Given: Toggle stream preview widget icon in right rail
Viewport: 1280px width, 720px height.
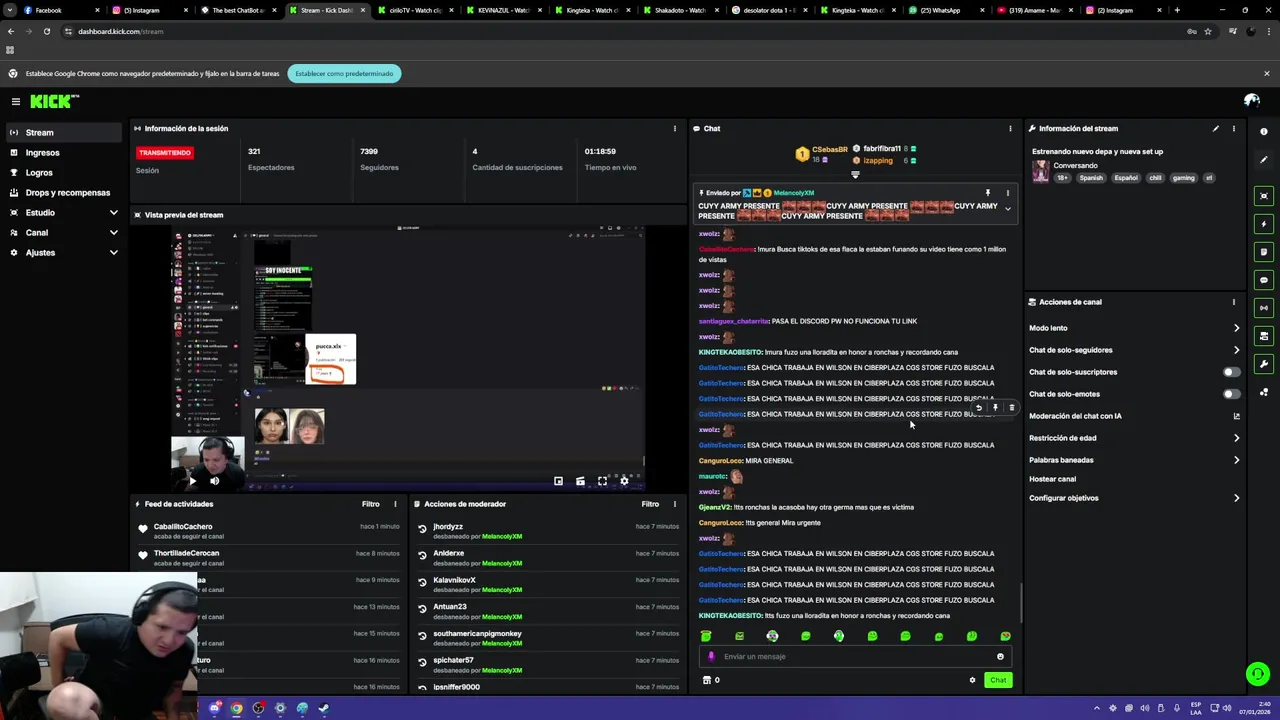Looking at the screenshot, I should (x=1264, y=196).
